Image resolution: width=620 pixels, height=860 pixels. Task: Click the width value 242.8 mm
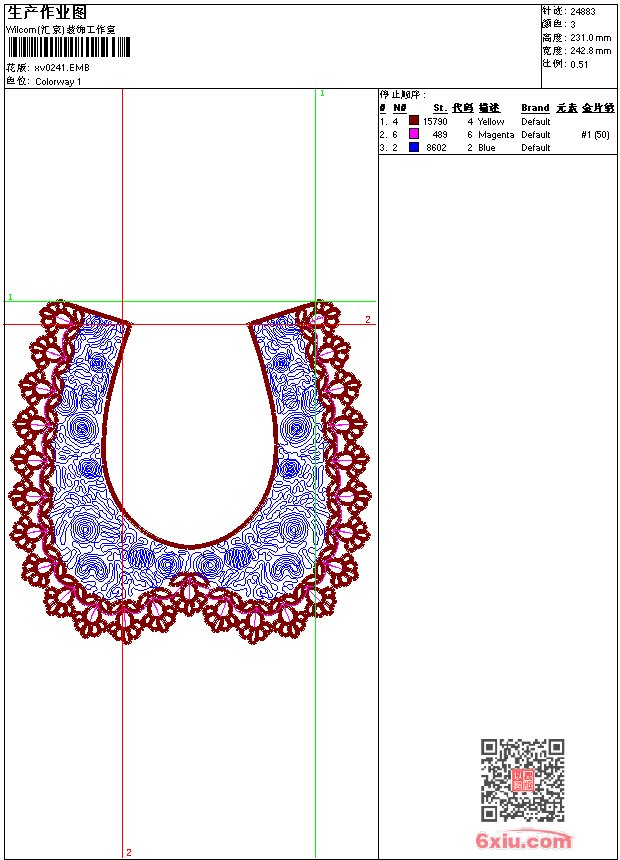click(x=590, y=51)
